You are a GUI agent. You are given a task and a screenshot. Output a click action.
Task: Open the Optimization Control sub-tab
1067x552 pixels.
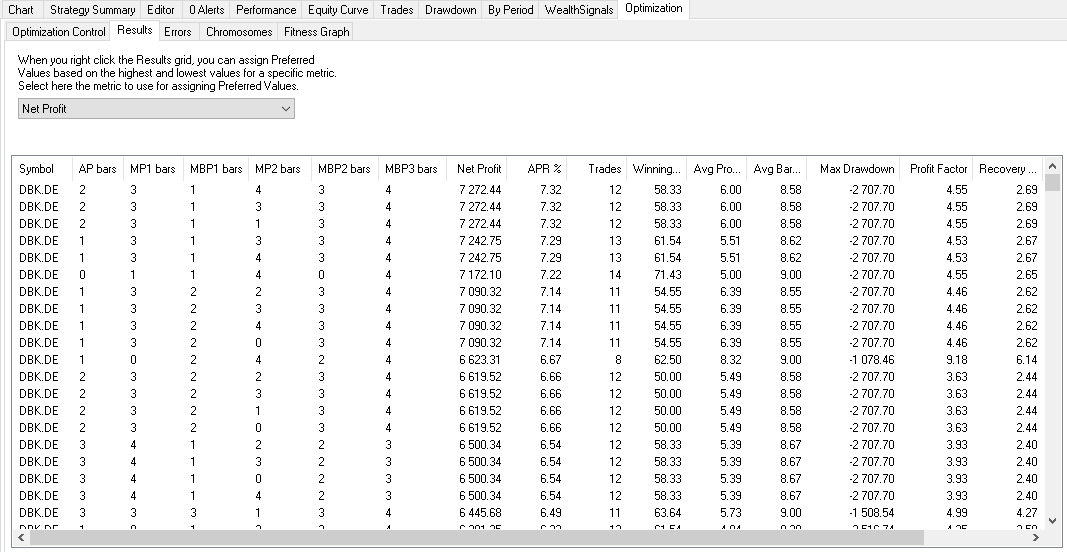(x=58, y=32)
